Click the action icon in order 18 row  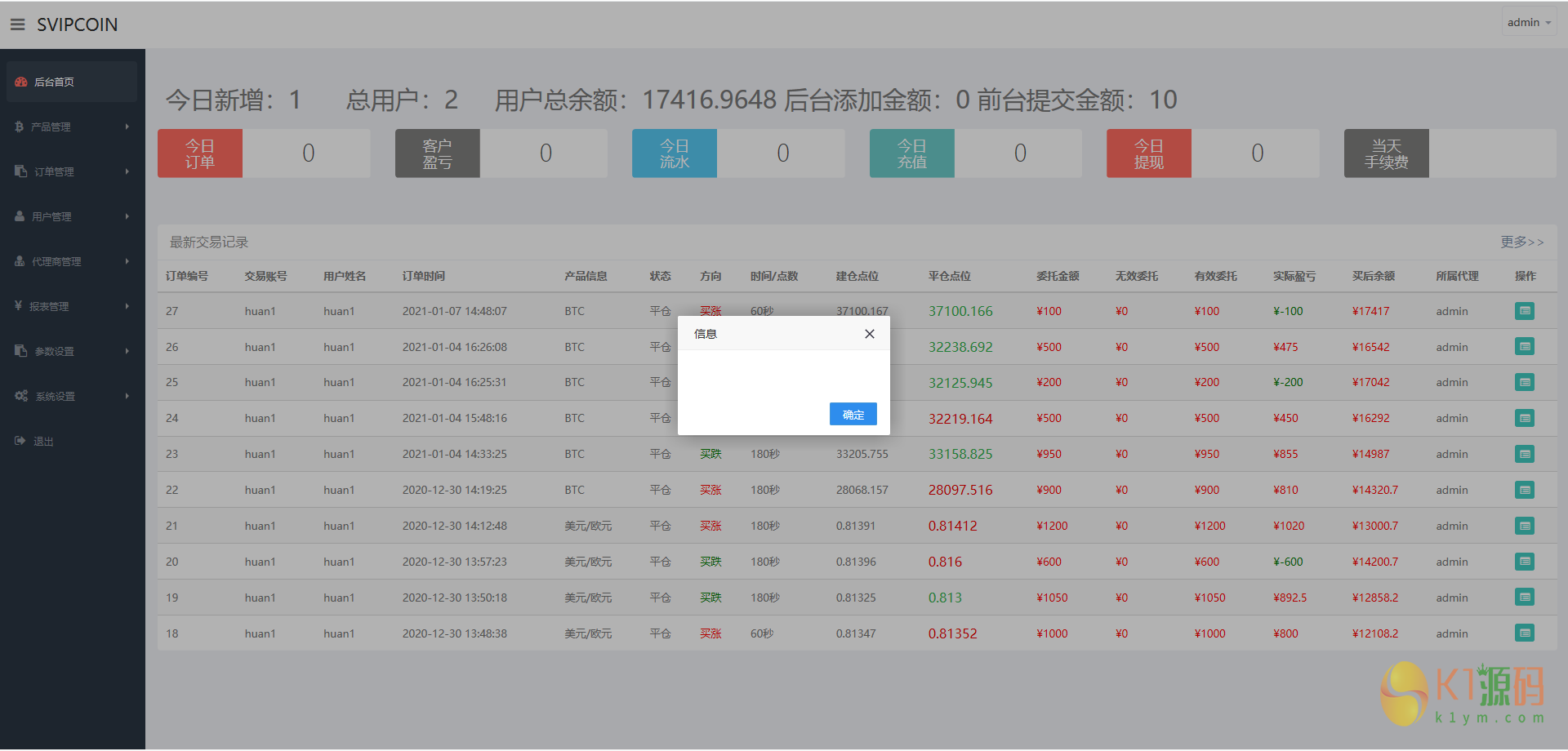point(1524,633)
